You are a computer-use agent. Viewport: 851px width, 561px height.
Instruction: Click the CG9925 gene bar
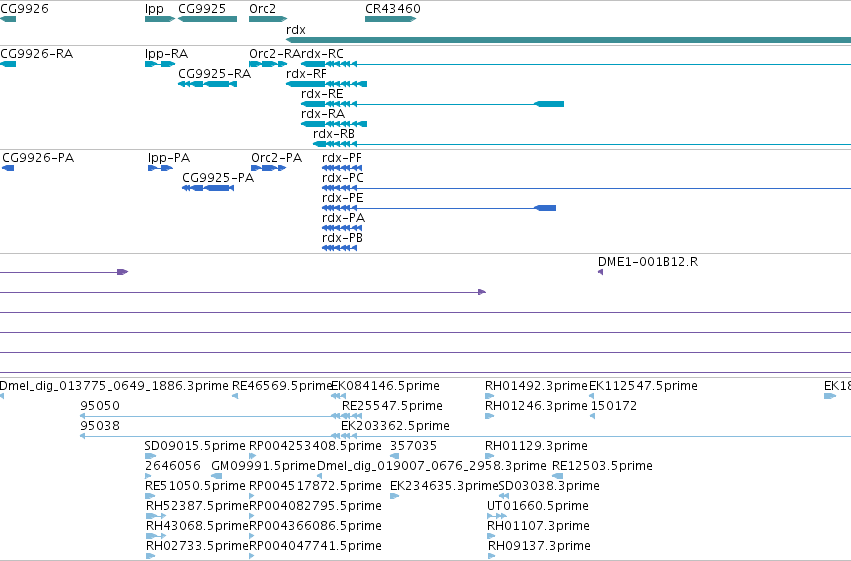(207, 19)
